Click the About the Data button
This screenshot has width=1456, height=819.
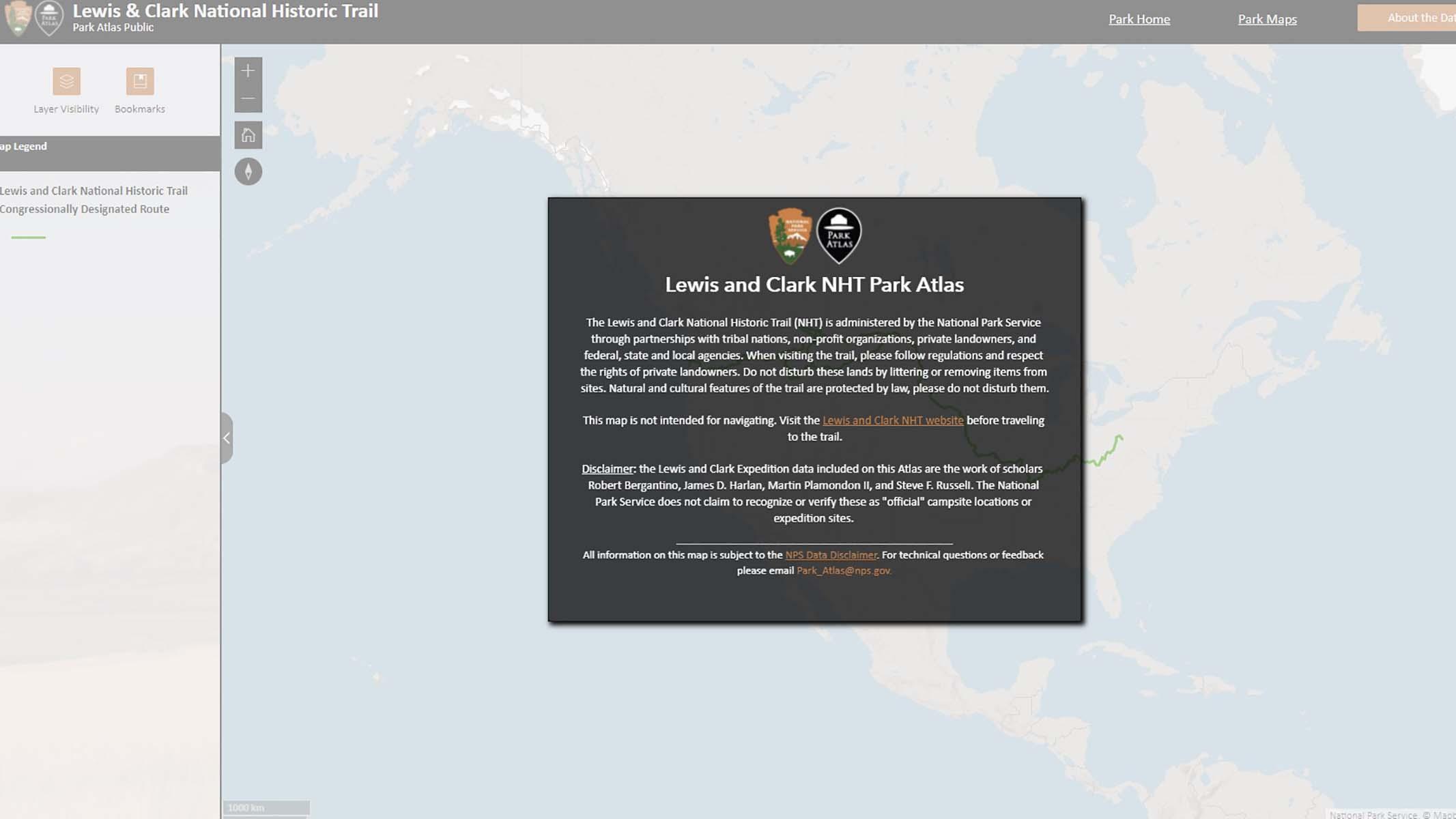click(x=1407, y=18)
